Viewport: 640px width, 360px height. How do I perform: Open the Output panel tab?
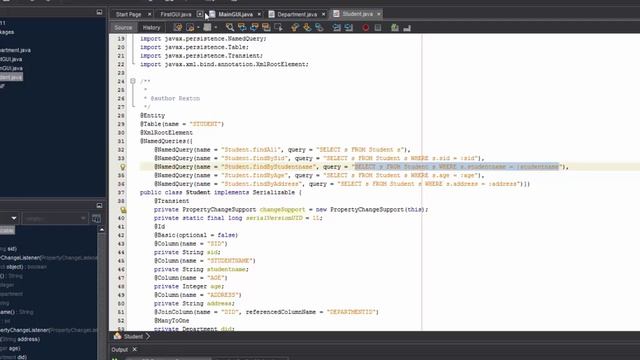pos(120,350)
